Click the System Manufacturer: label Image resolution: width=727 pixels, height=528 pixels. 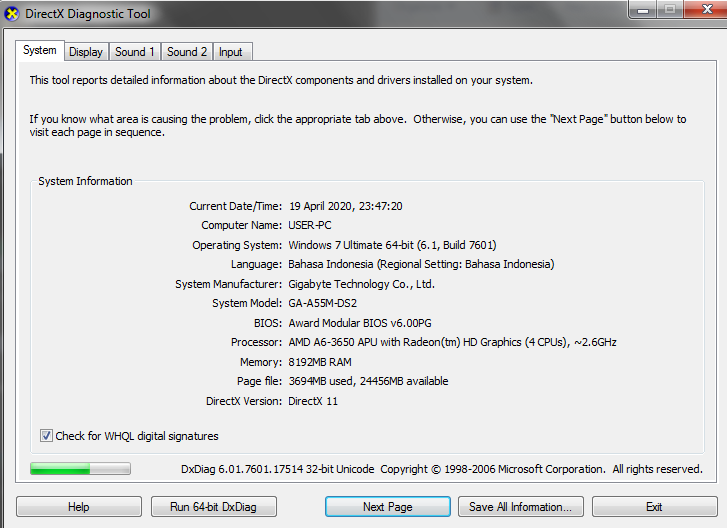(x=229, y=284)
